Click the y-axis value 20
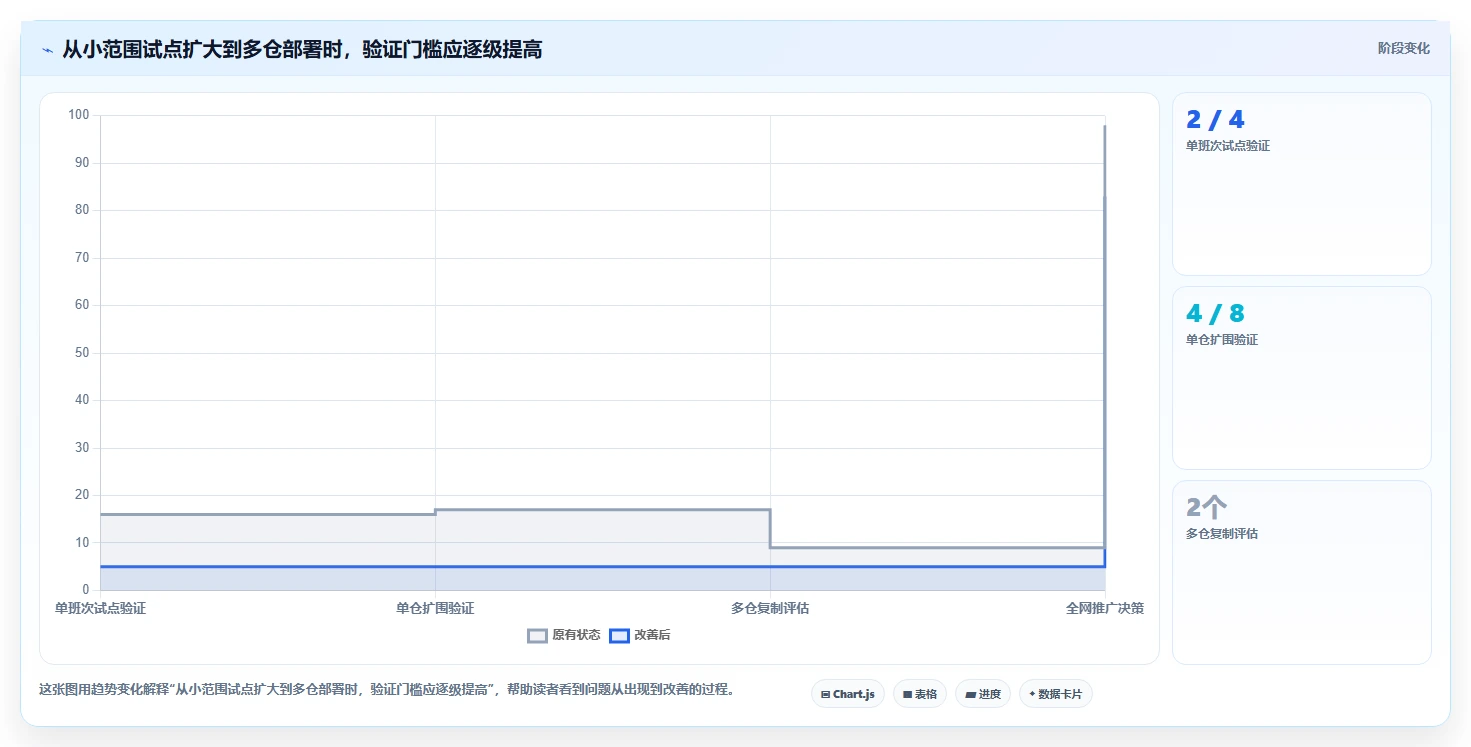 [82, 495]
